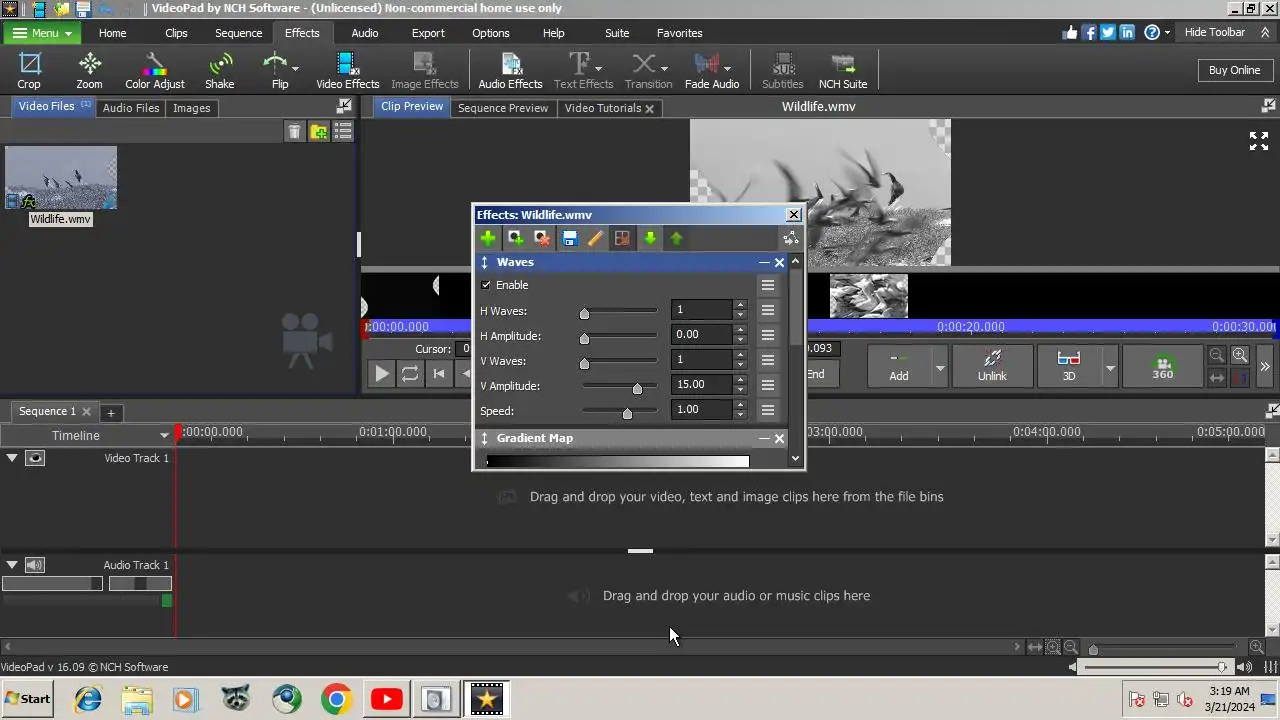The image size is (1280, 720).
Task: Go to clip start button
Action: pos(438,374)
